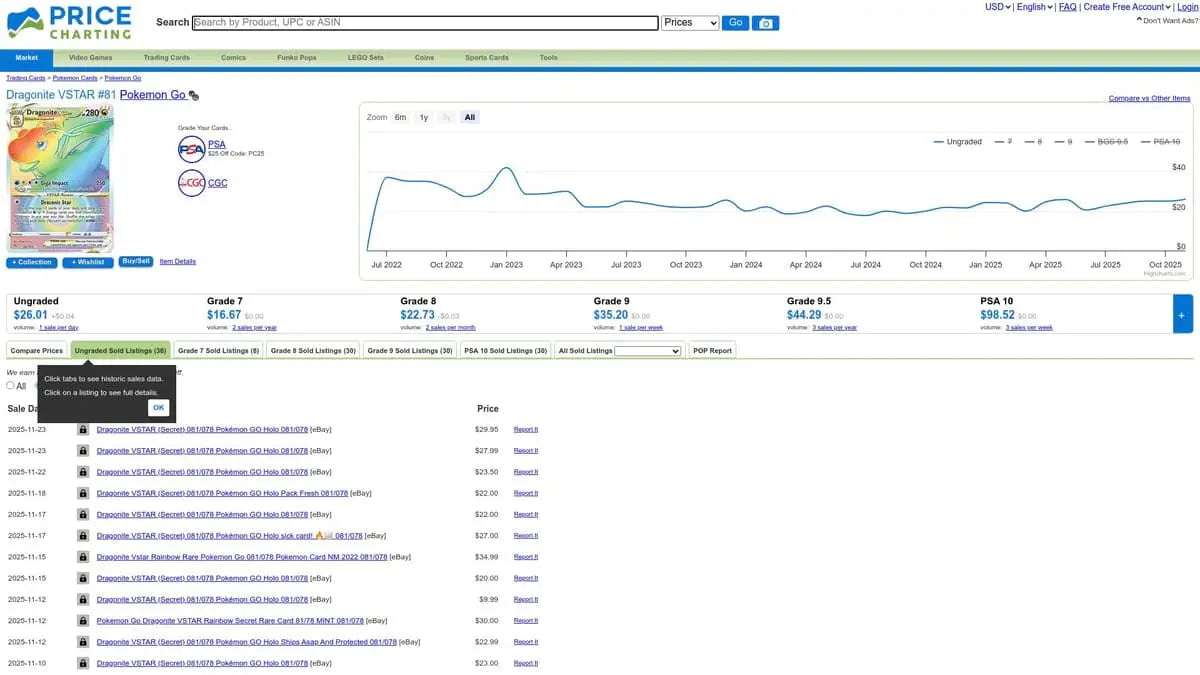Open the All Sold Listings select box
Screen dimensions: 1200x675
pyautogui.click(x=647, y=351)
